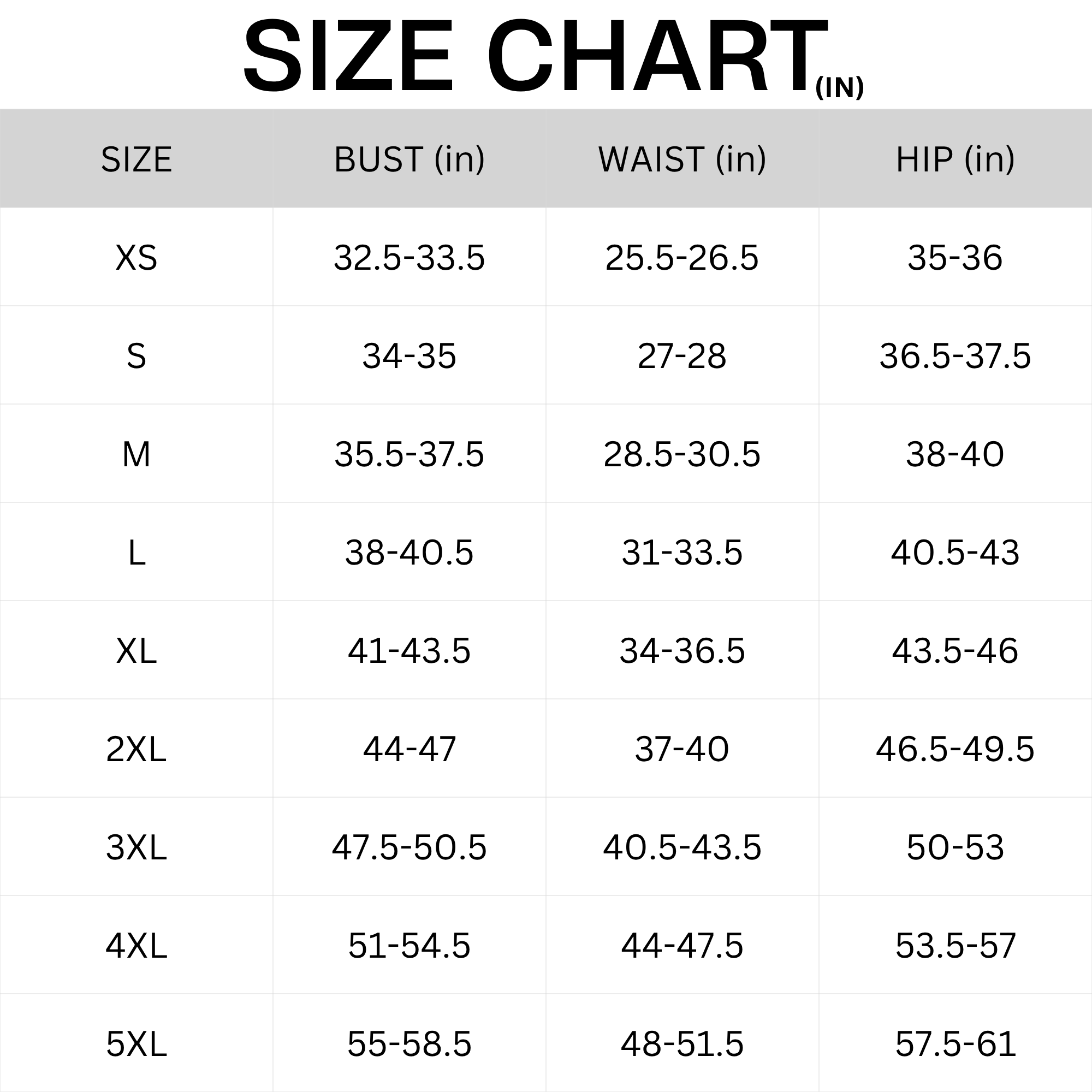The width and height of the screenshot is (1092, 1092).
Task: Click the 3XL bust value 47.5-50.5
Action: pyautogui.click(x=409, y=847)
